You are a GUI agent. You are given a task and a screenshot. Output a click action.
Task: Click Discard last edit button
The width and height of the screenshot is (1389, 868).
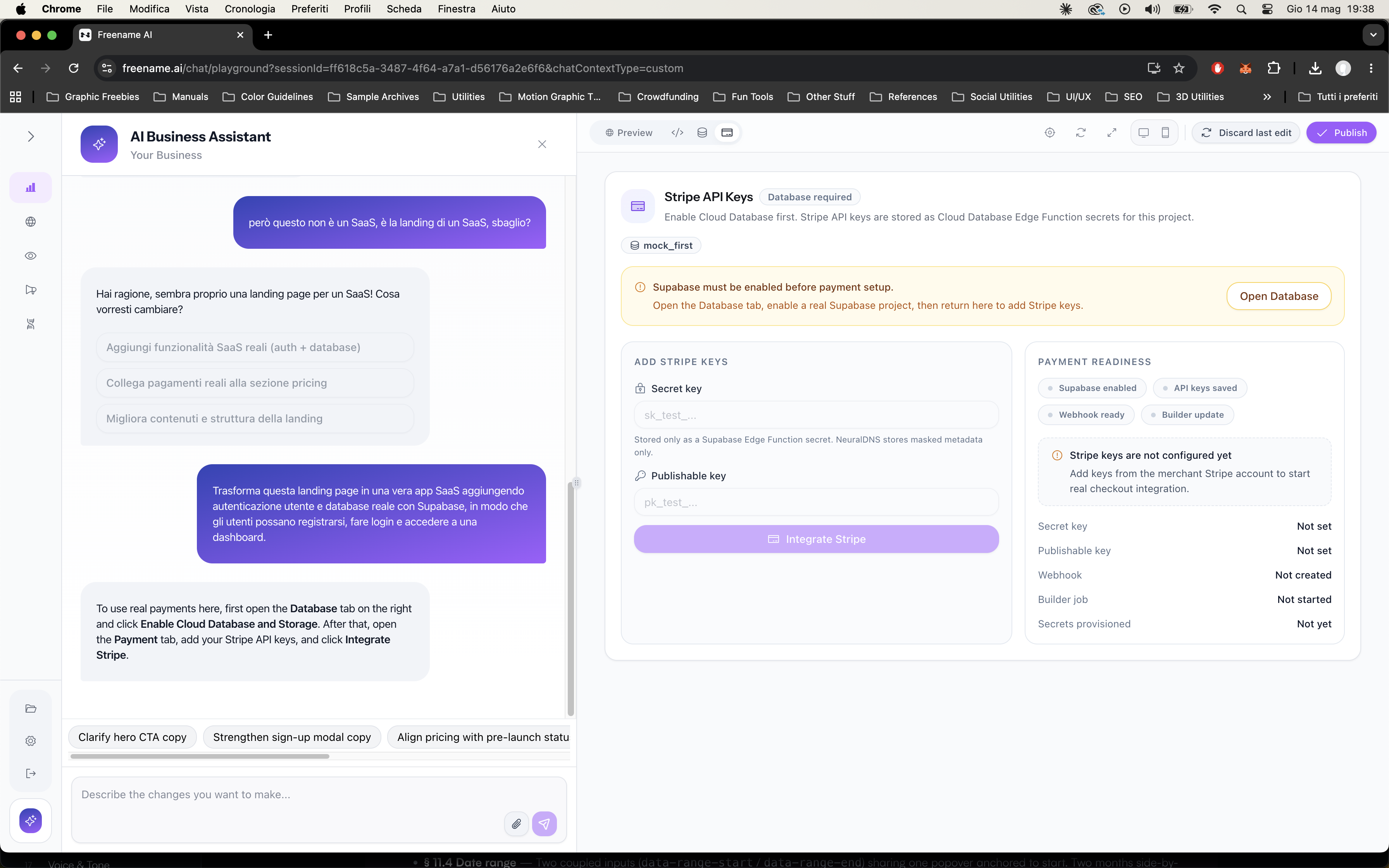point(1246,133)
